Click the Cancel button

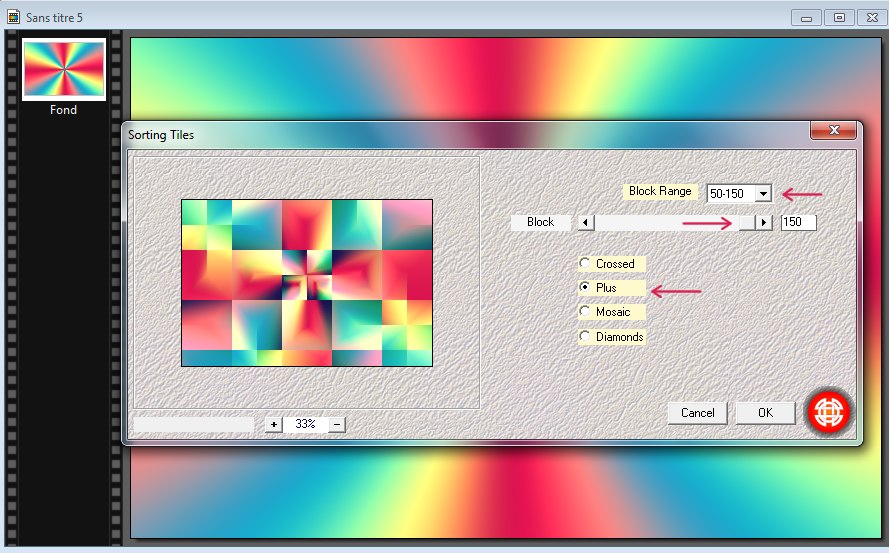[697, 413]
